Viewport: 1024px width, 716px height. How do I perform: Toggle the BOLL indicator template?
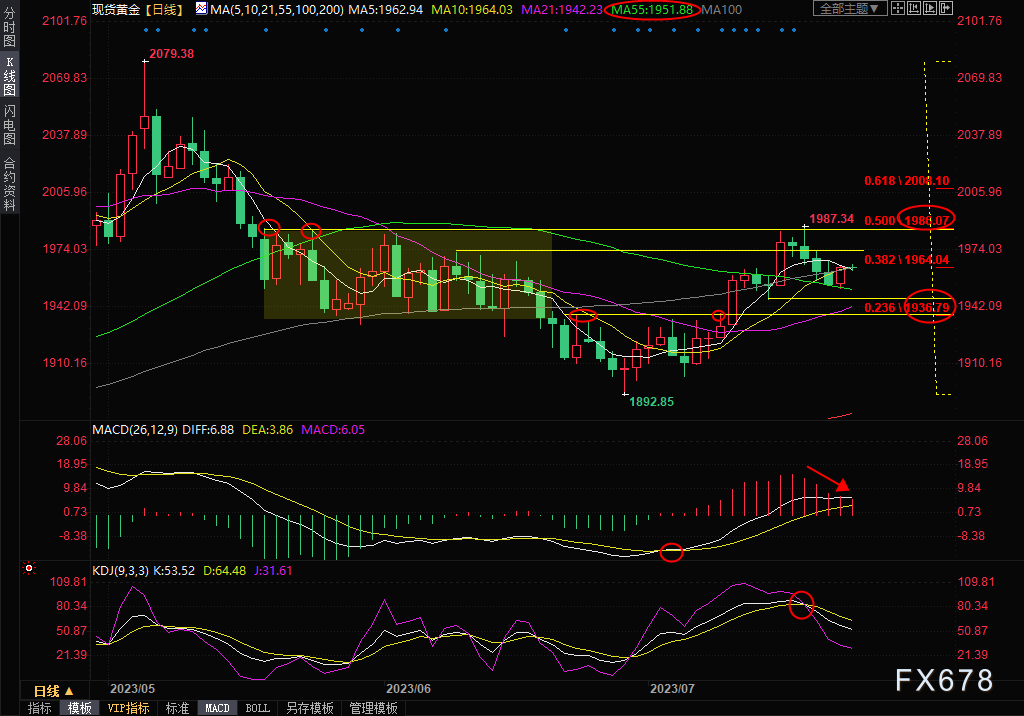click(257, 708)
